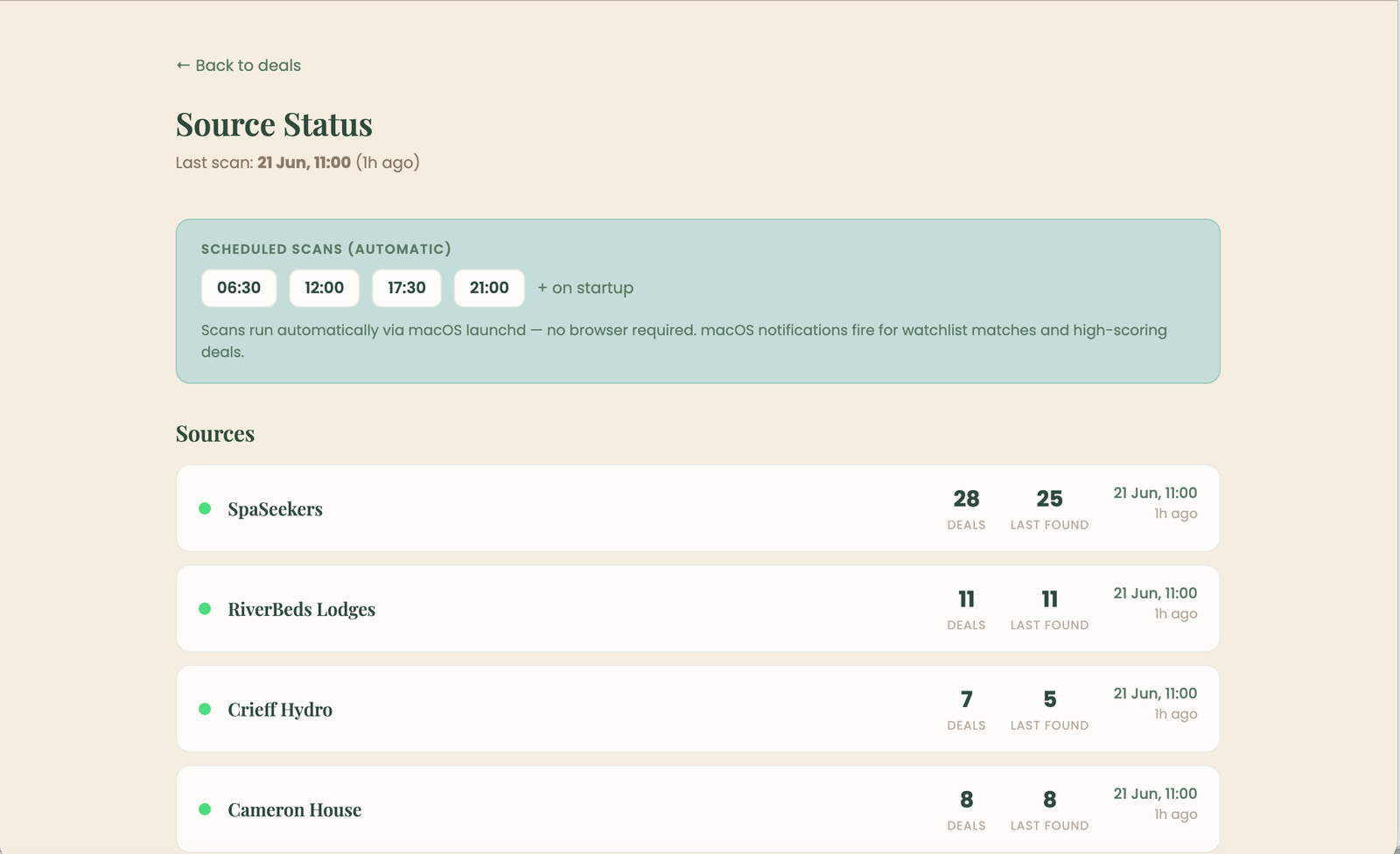Click the '+ on startup' text
The height and width of the screenshot is (854, 1400).
point(585,288)
